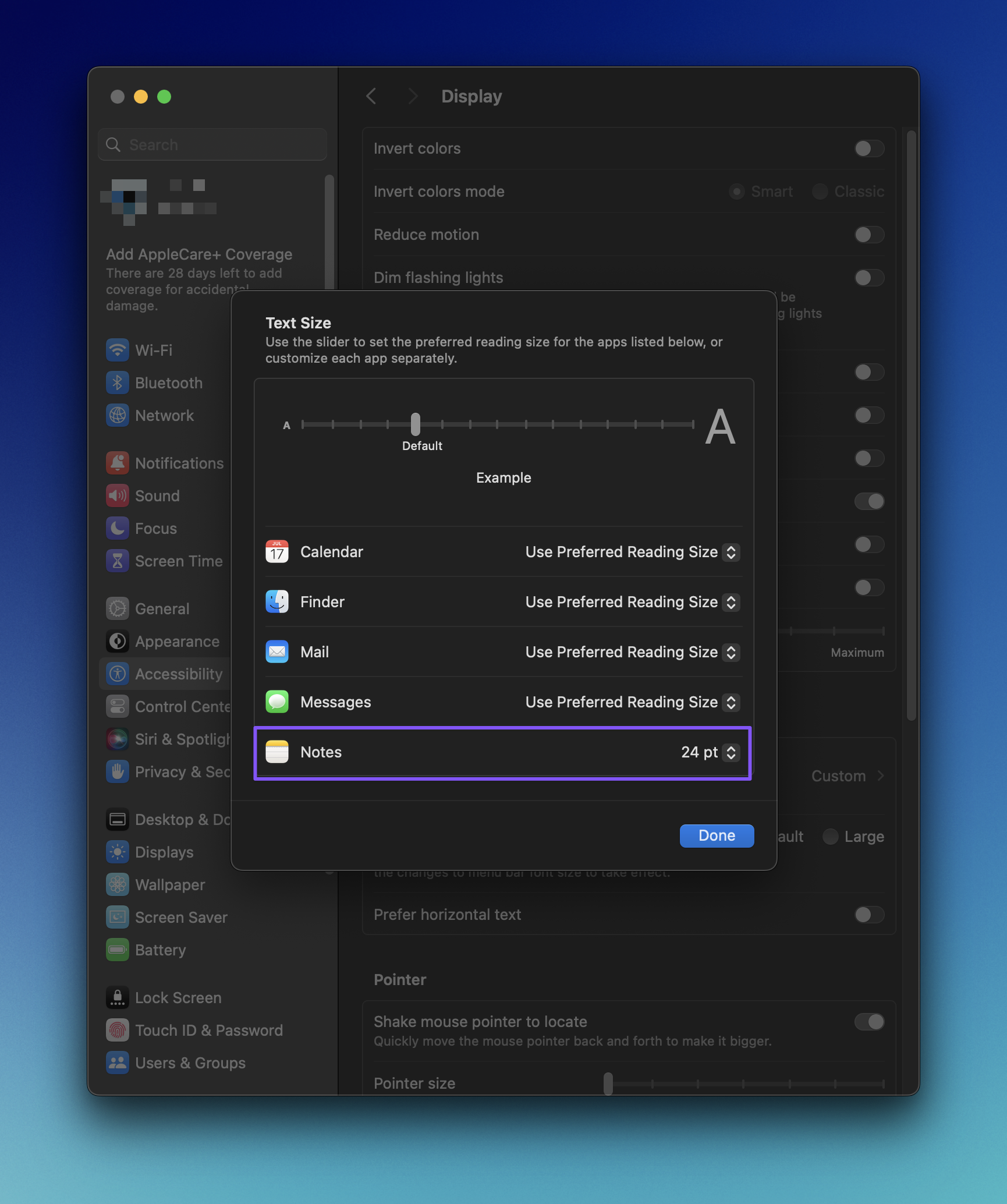The width and height of the screenshot is (1007, 1204).
Task: Open Desktop & Dock icon
Action: (118, 819)
